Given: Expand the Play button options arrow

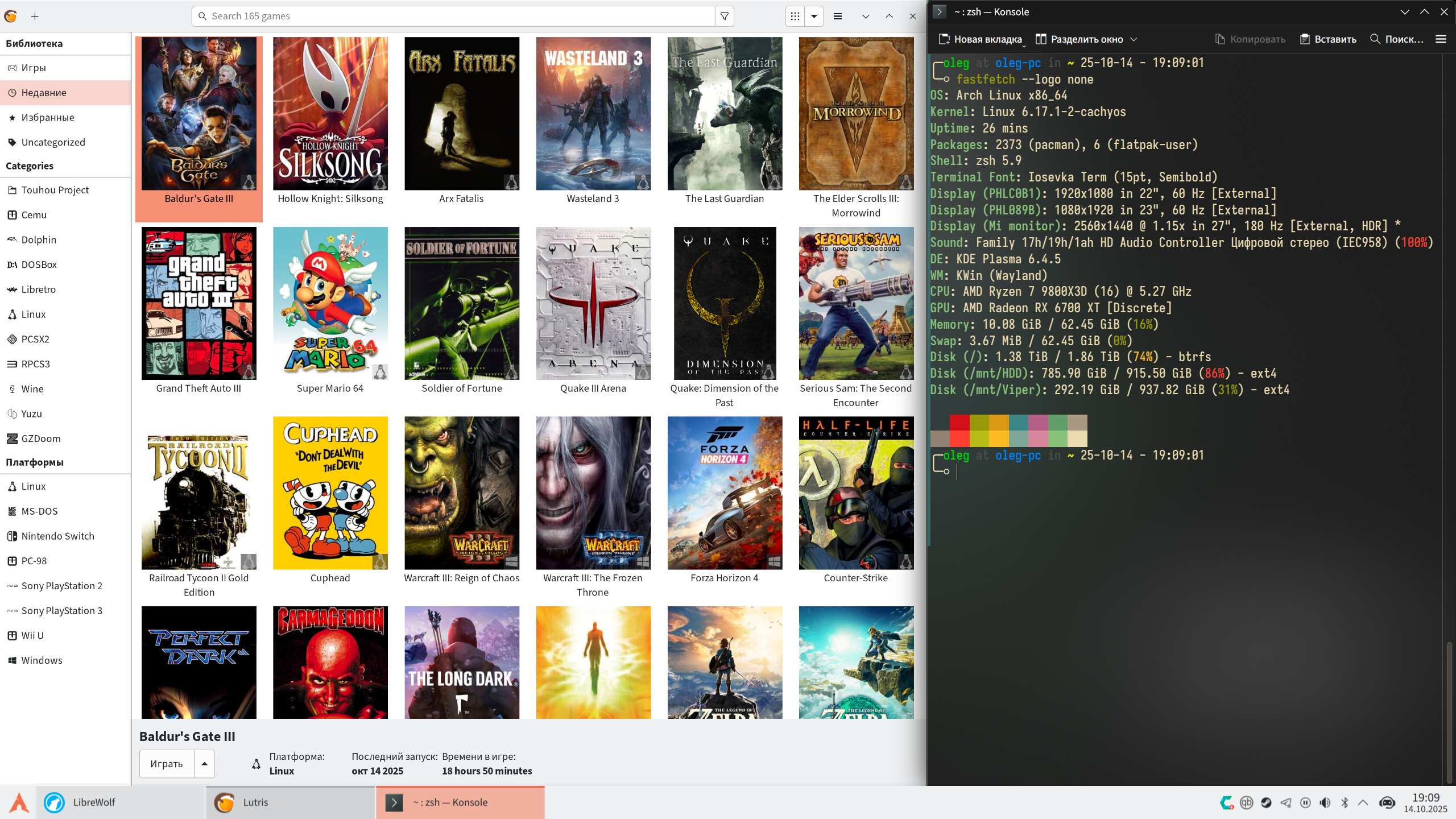Looking at the screenshot, I should tap(204, 764).
